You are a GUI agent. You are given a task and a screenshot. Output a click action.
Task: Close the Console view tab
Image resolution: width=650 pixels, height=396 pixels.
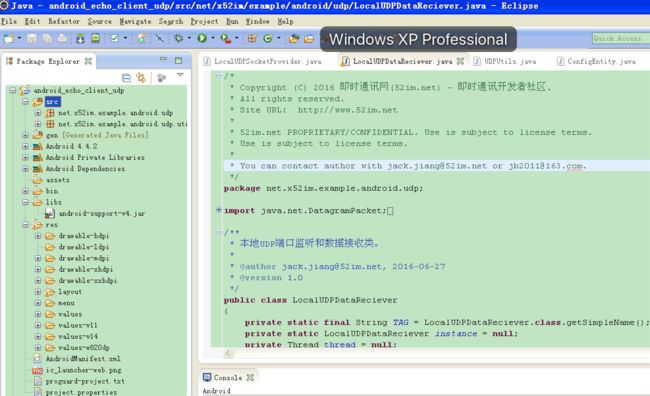[x=250, y=377]
